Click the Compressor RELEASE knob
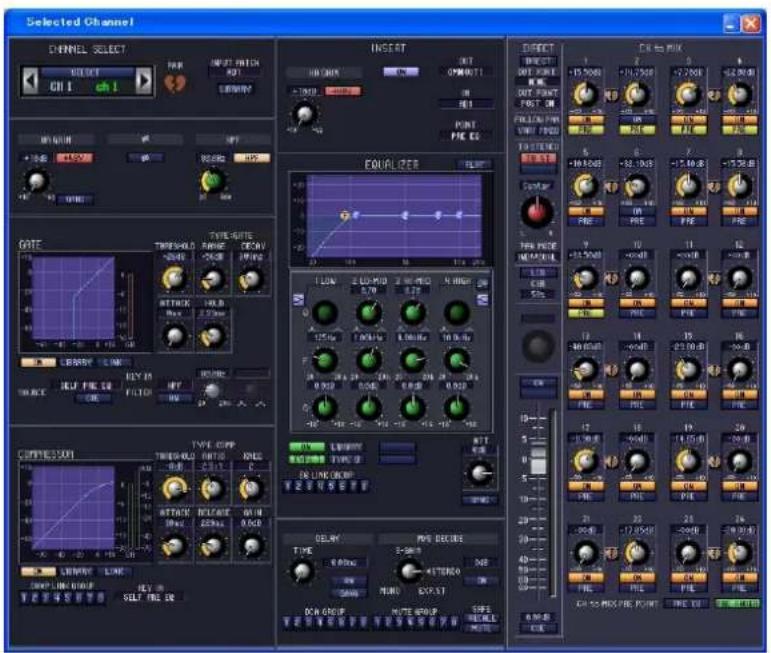Screen dimensions: 771x653 213,546
